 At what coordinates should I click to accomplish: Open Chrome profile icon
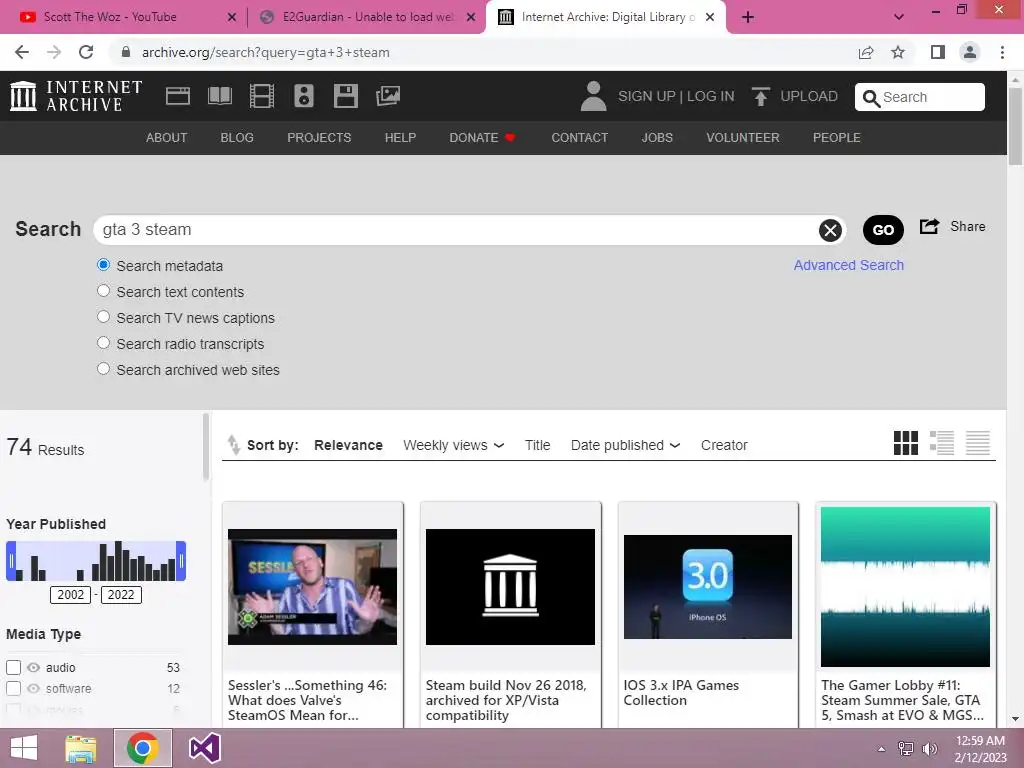[x=970, y=52]
